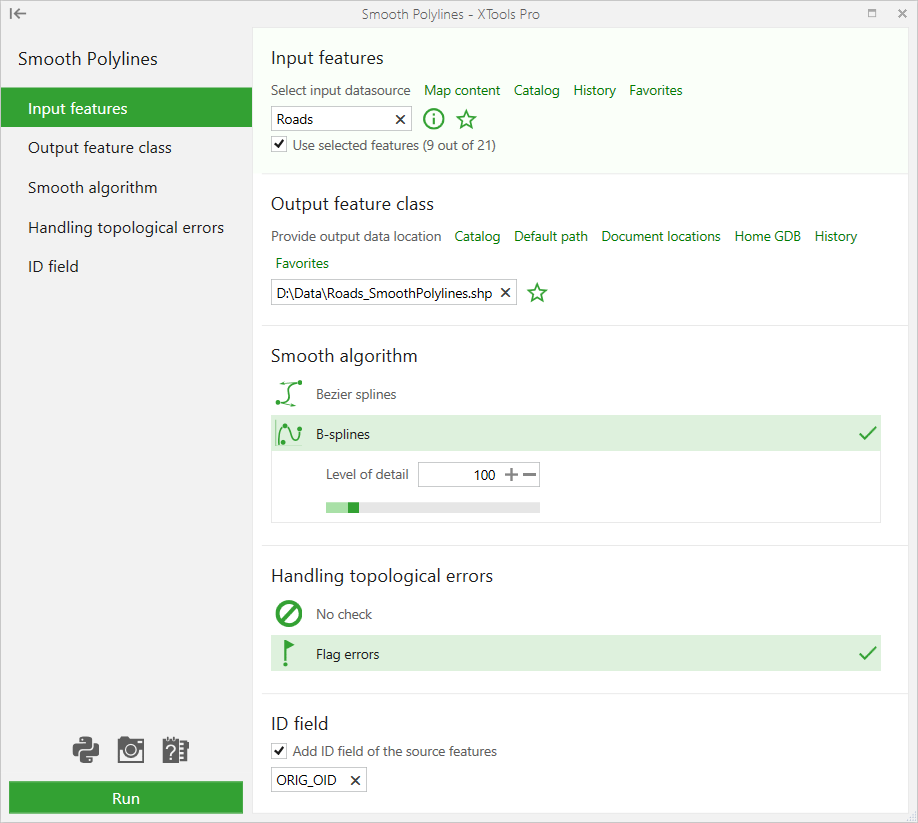The width and height of the screenshot is (918, 823).
Task: Go to Handling topological errors section
Action: pyautogui.click(x=126, y=227)
